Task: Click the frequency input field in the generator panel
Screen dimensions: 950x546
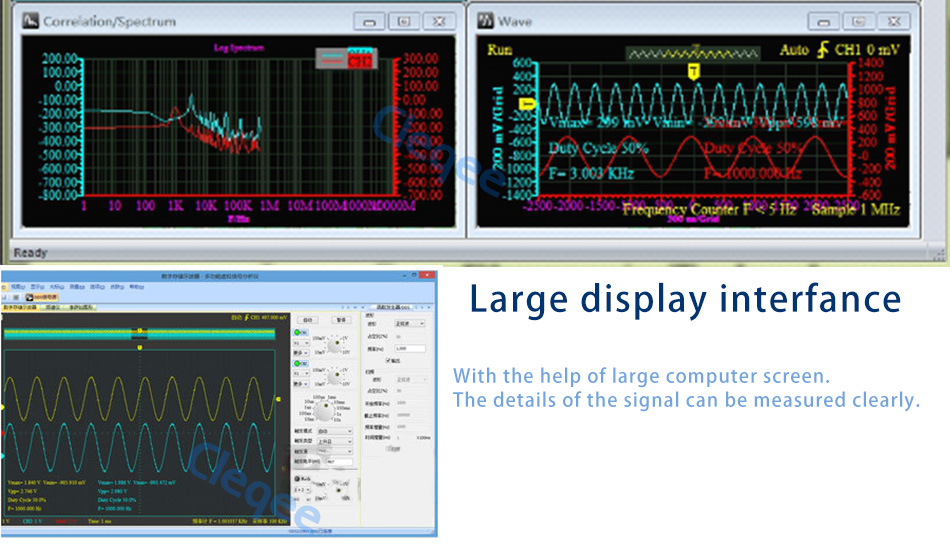Action: (412, 348)
